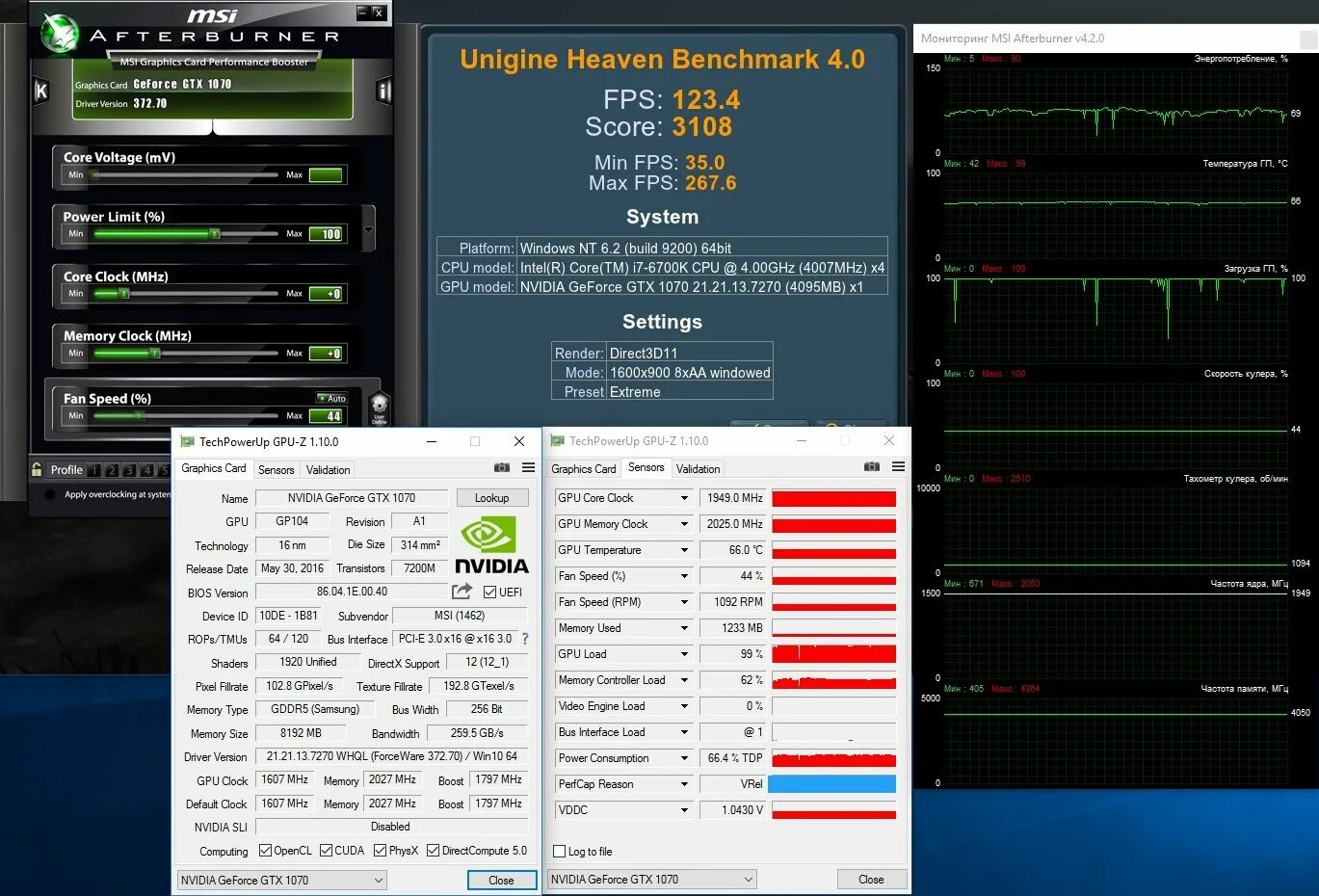Toggle the PhysX checkbox

(381, 851)
